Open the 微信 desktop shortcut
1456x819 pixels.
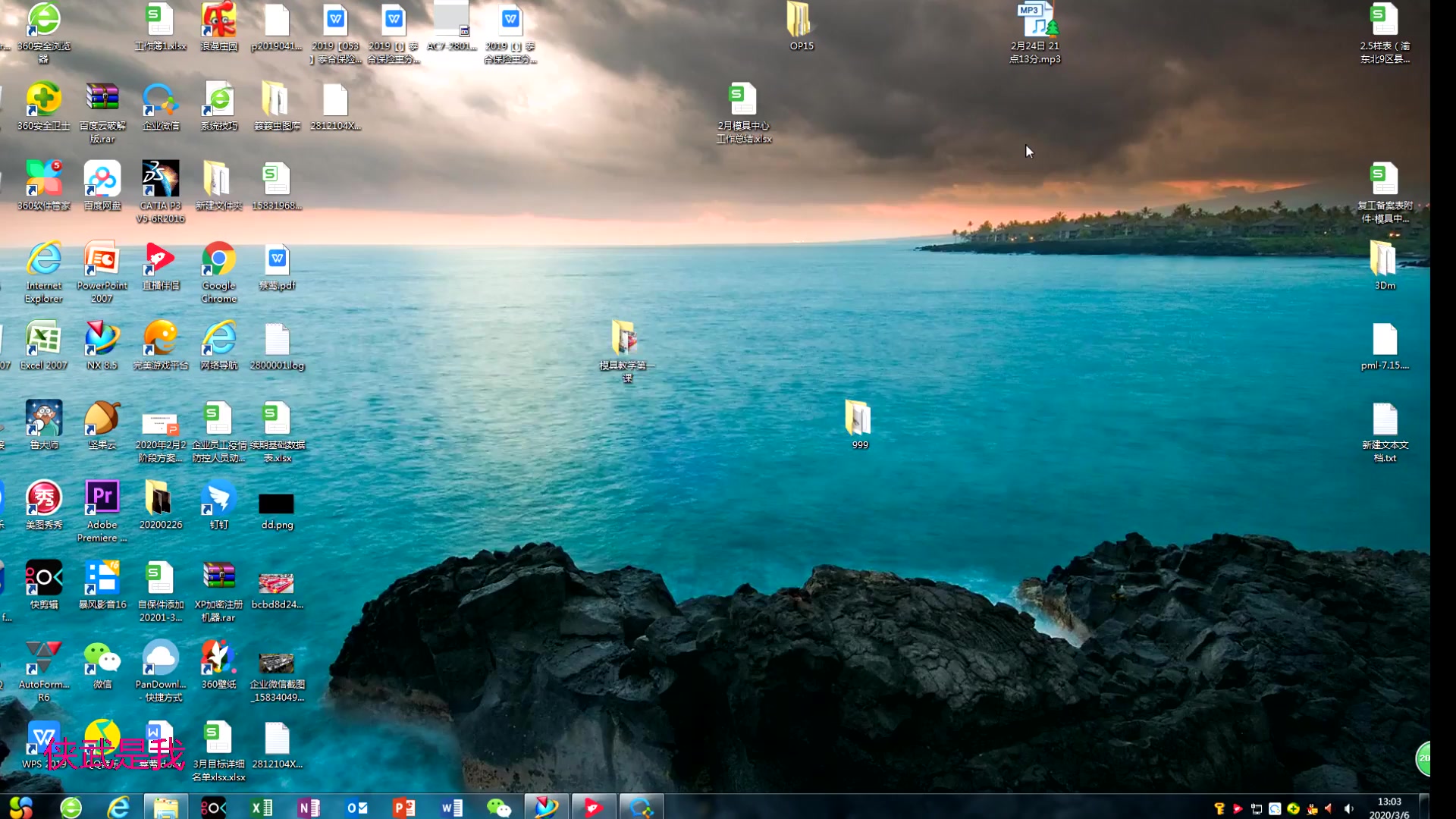tap(102, 665)
